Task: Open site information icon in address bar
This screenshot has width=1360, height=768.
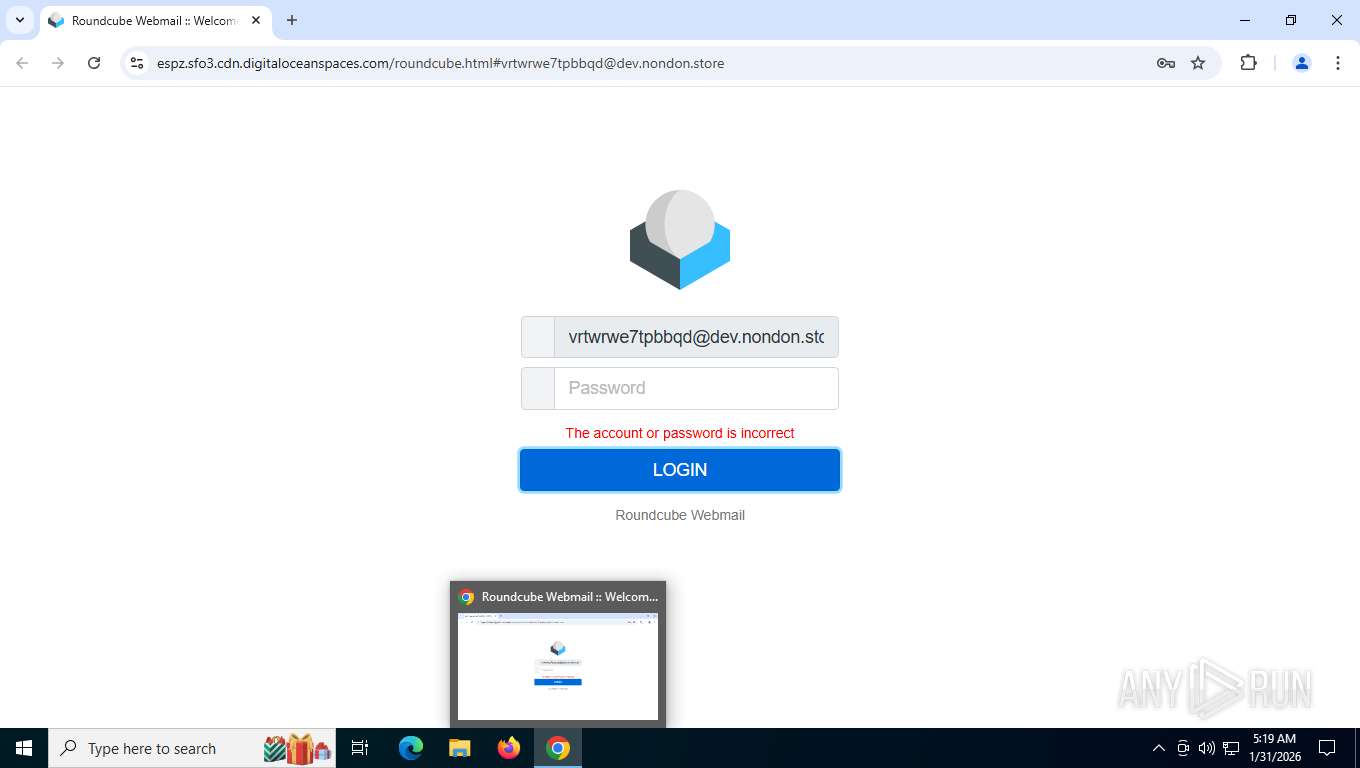Action: (138, 63)
